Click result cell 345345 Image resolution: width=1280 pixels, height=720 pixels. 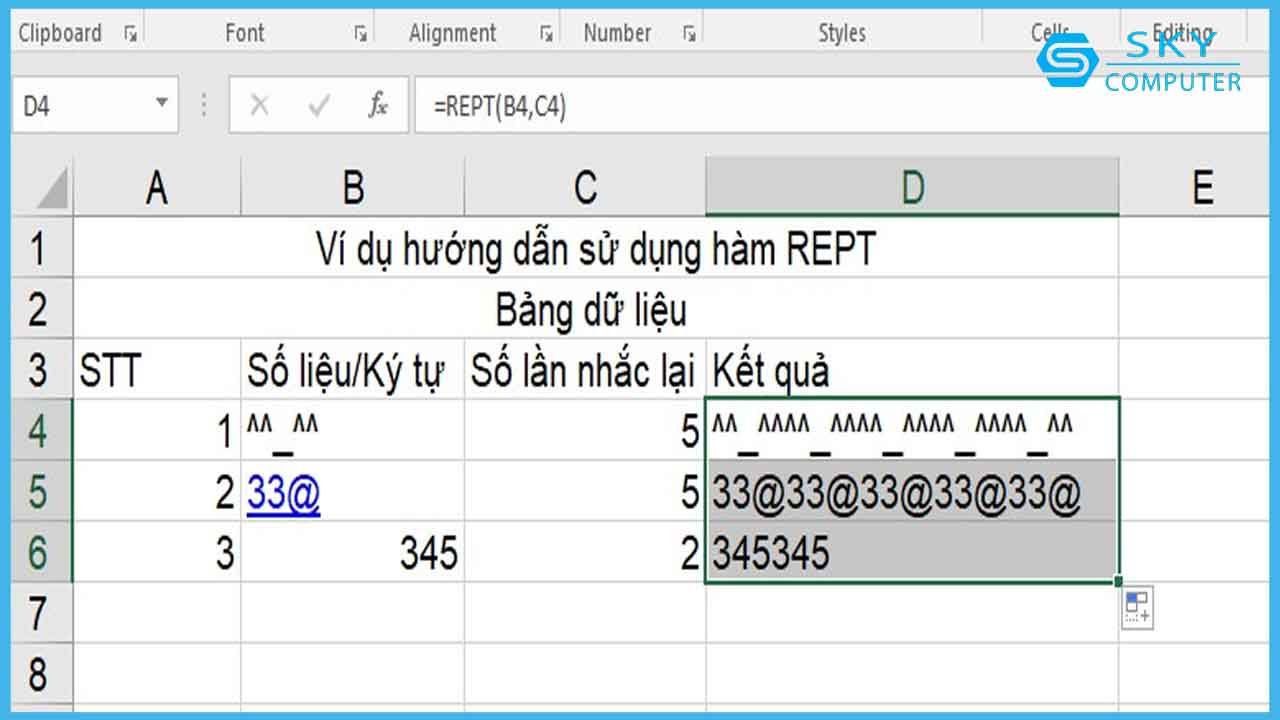click(x=912, y=553)
